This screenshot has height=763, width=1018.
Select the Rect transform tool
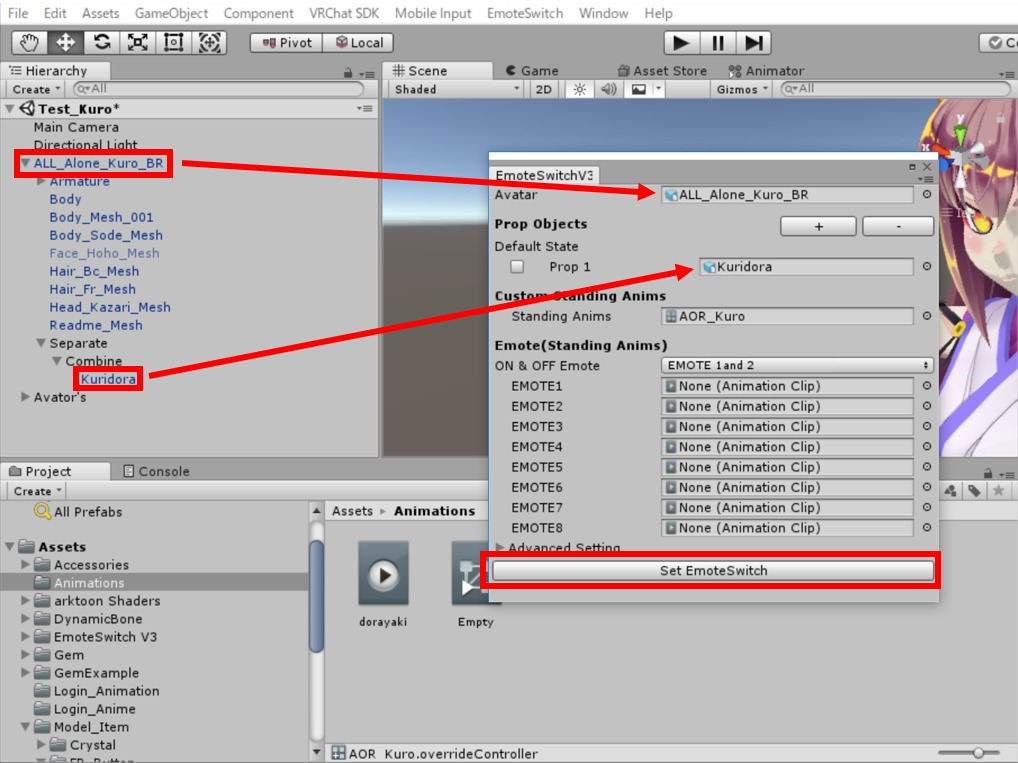click(173, 43)
